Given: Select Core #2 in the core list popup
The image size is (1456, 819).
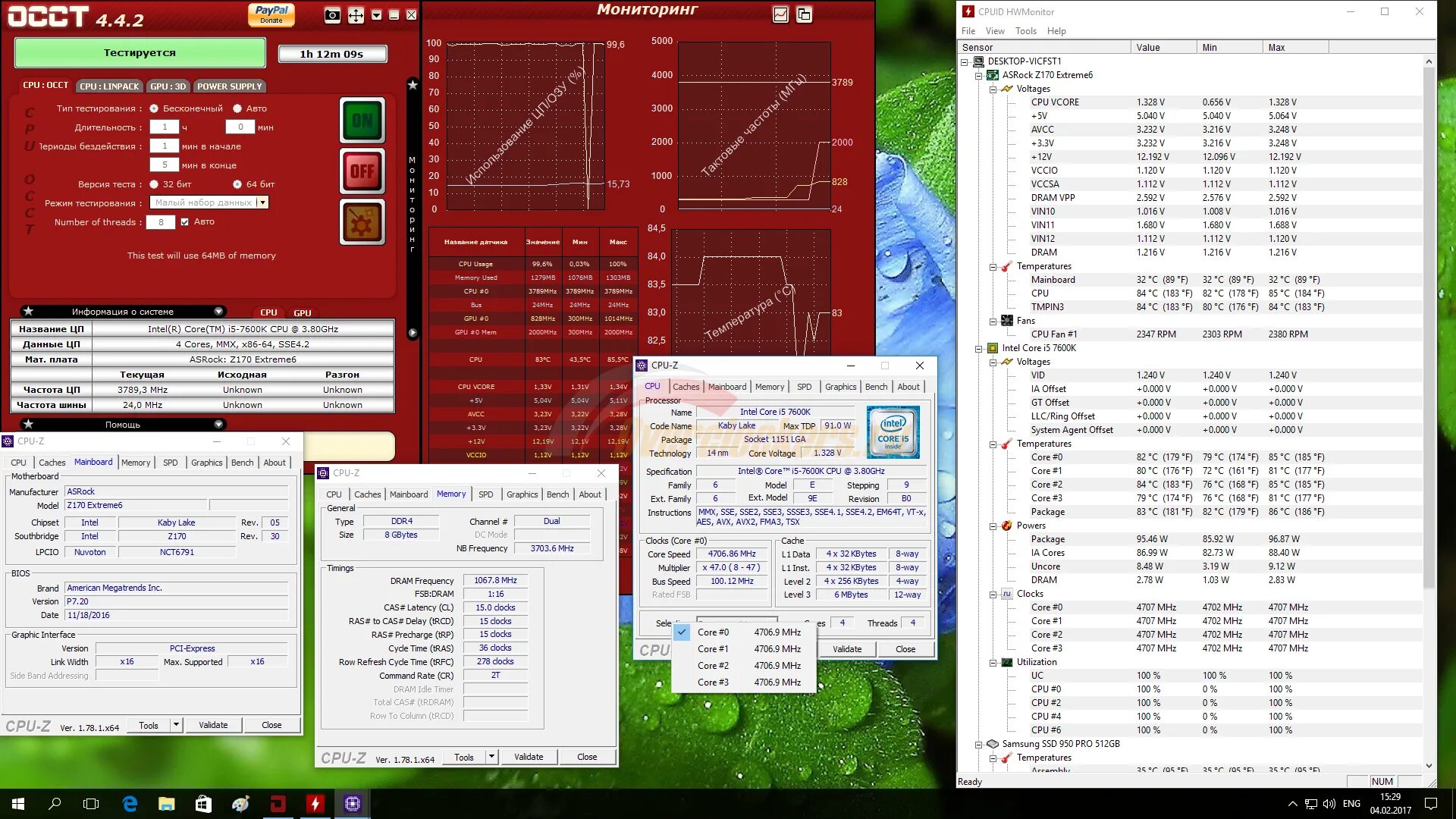Looking at the screenshot, I should 713,666.
